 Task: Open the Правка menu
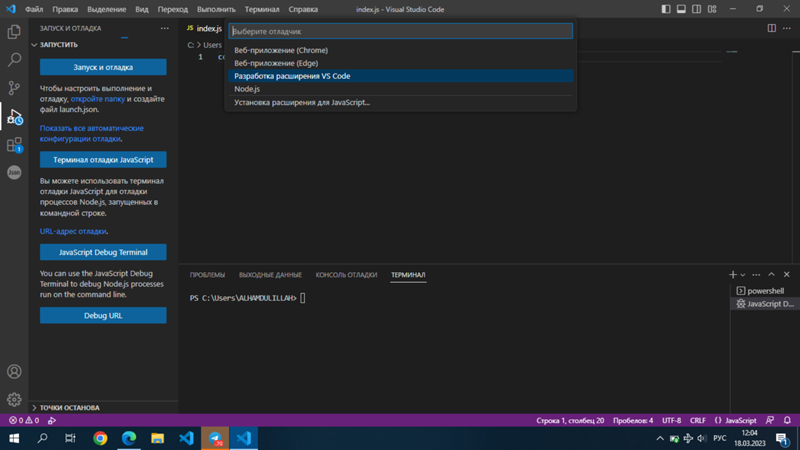point(65,9)
